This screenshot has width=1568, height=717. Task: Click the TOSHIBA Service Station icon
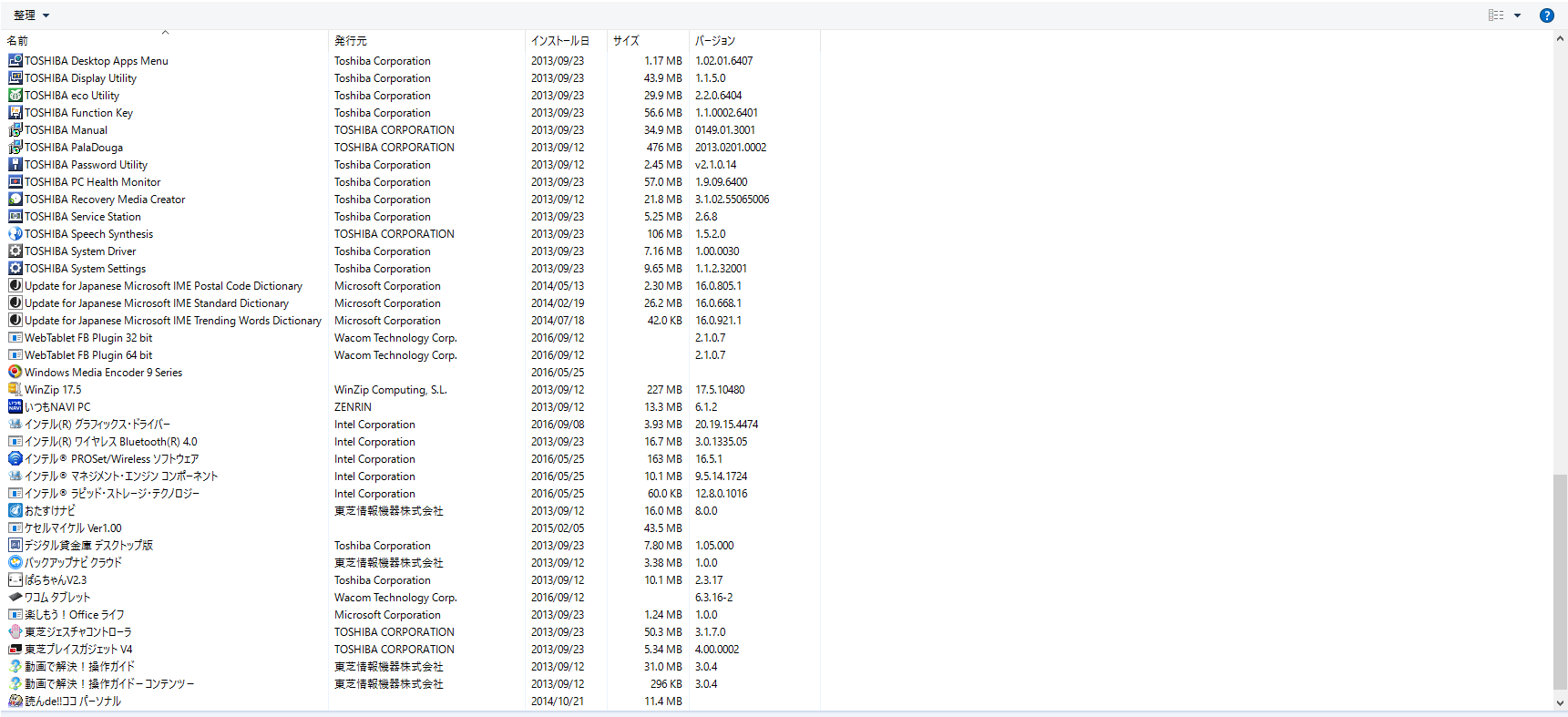click(15, 217)
